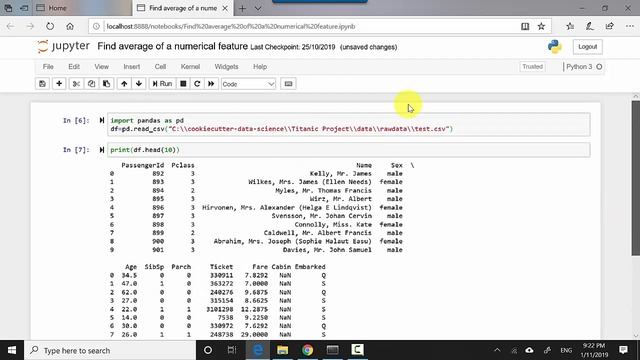Screen dimensions: 640x360
Task: Open File Explorer on the taskbar
Action: pos(282,350)
